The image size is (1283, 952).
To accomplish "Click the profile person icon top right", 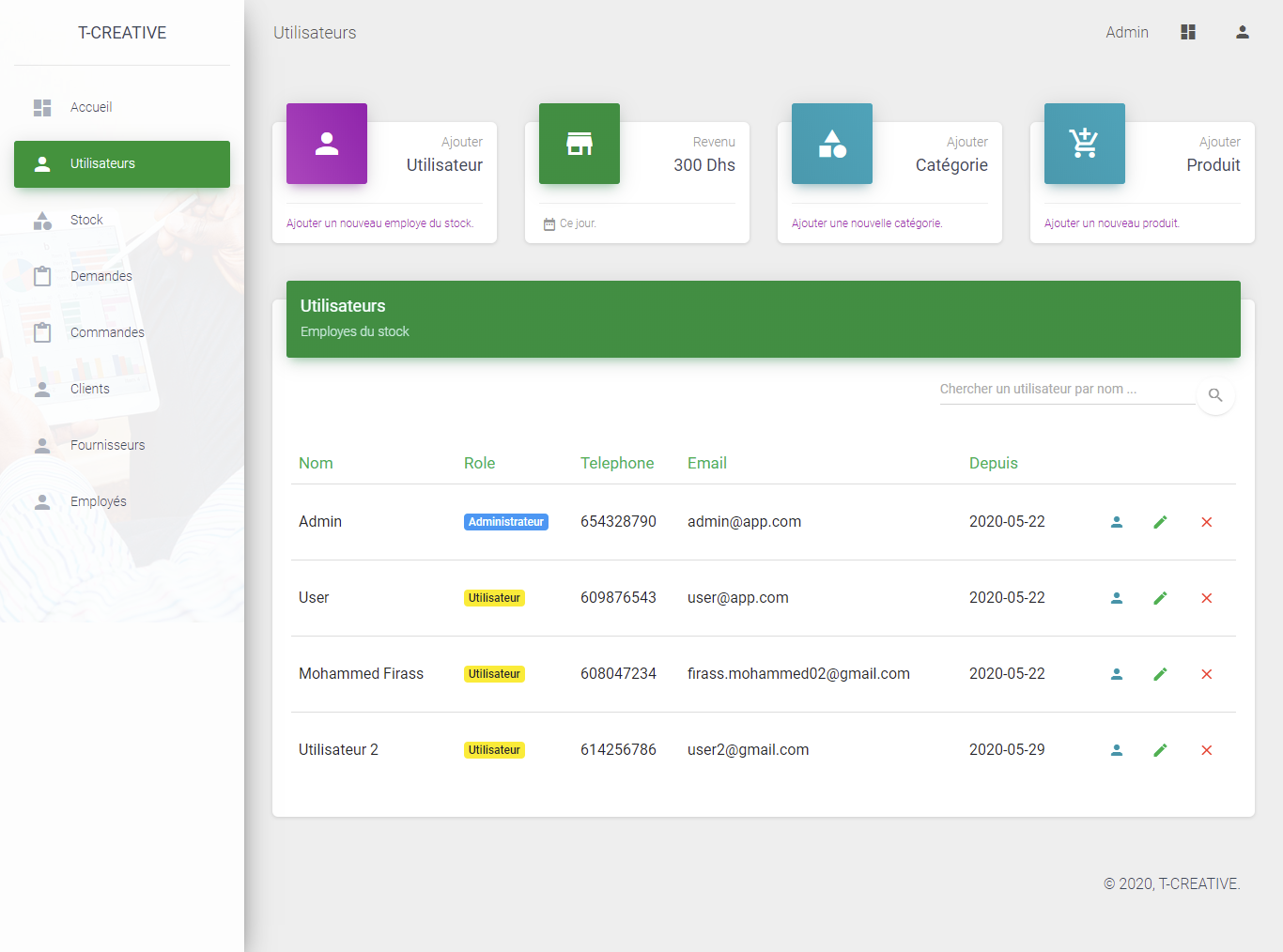I will pos(1242,31).
